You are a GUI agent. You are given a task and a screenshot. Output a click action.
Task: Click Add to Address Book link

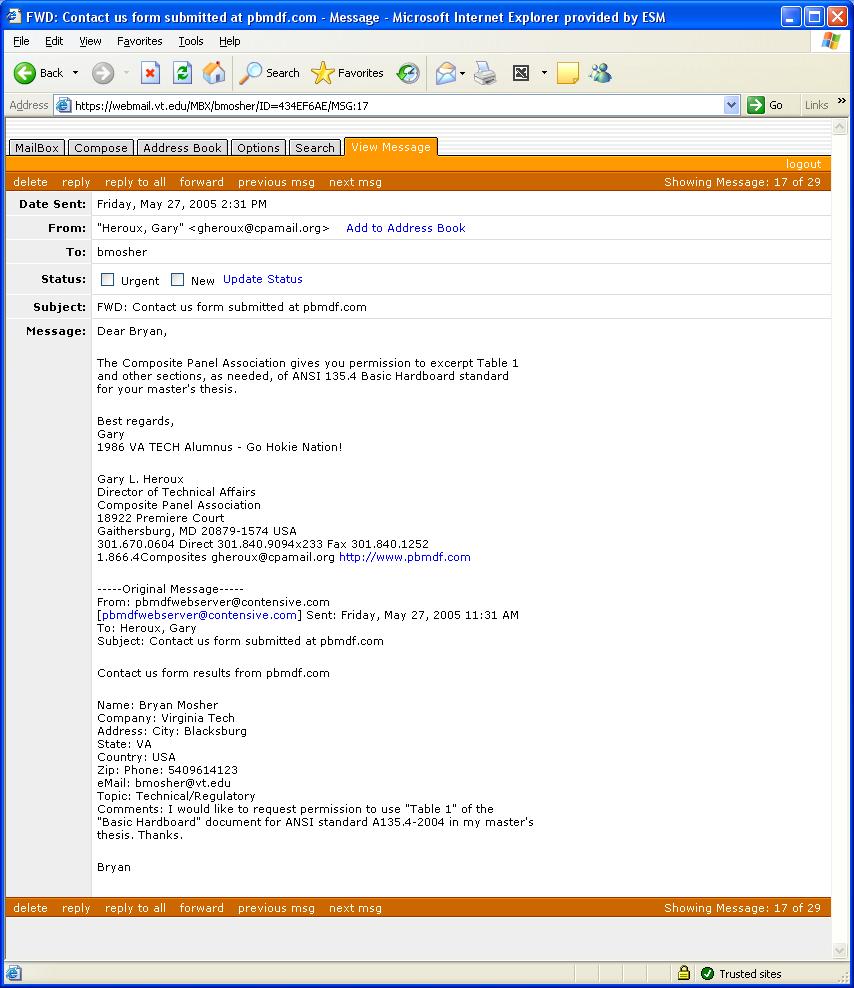pos(406,228)
